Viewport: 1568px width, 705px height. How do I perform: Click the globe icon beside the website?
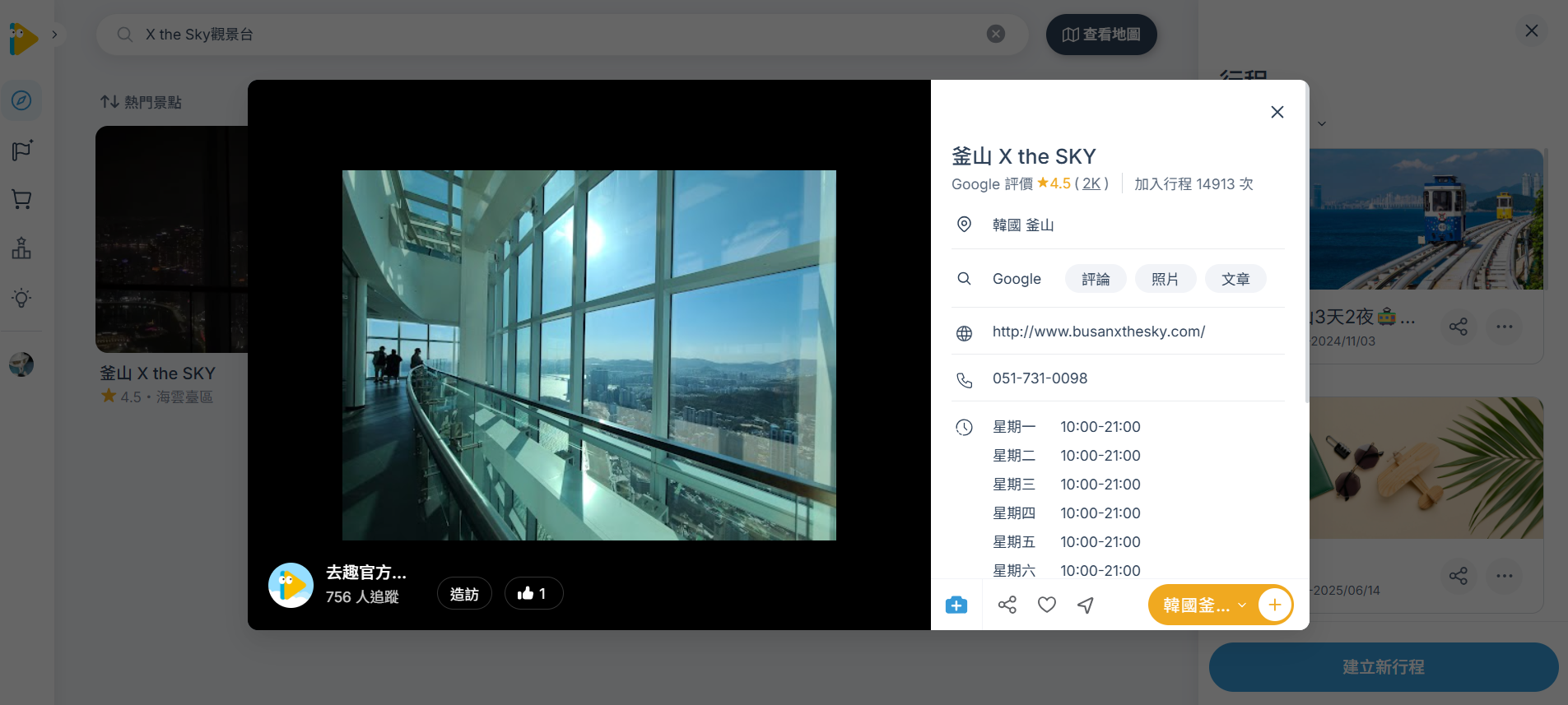[964, 333]
